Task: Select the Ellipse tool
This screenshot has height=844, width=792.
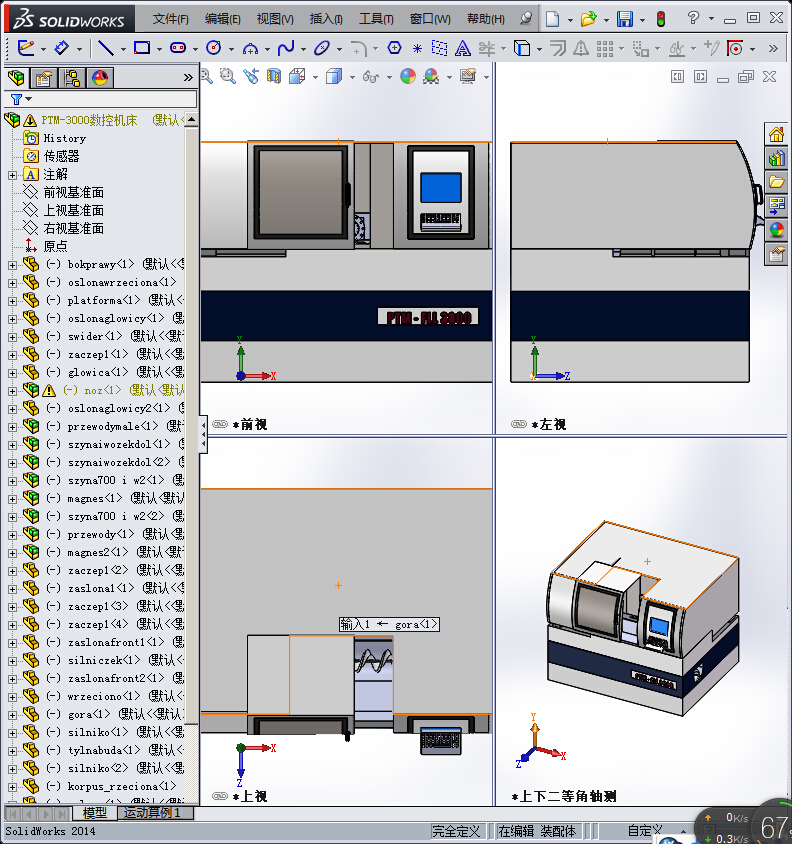Action: (322, 48)
